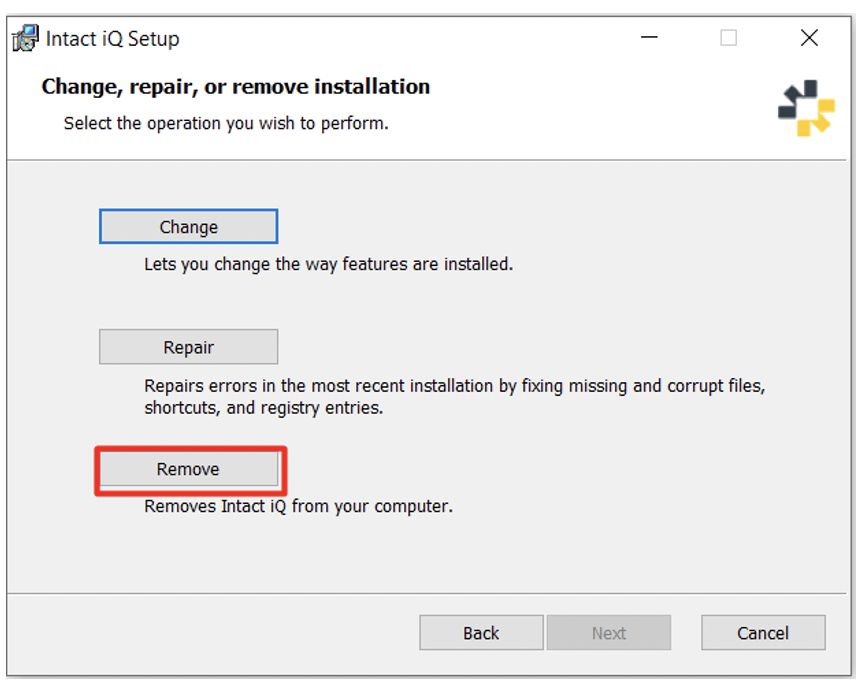Image resolution: width=860 pixels, height=688 pixels.
Task: Select the Repair installation option
Action: 188,347
